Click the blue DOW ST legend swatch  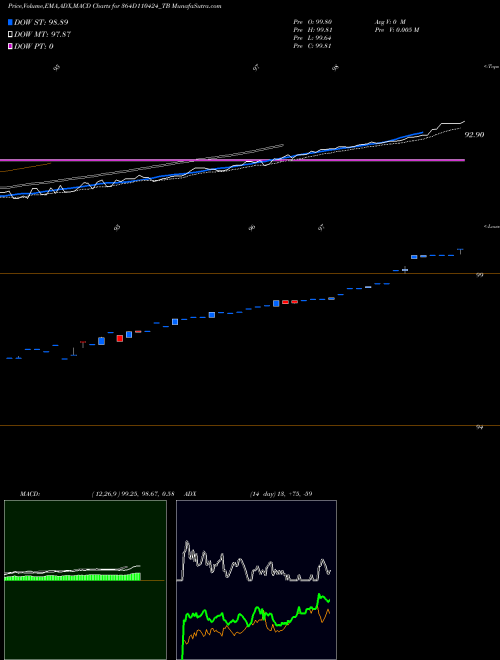pyautogui.click(x=10, y=22)
